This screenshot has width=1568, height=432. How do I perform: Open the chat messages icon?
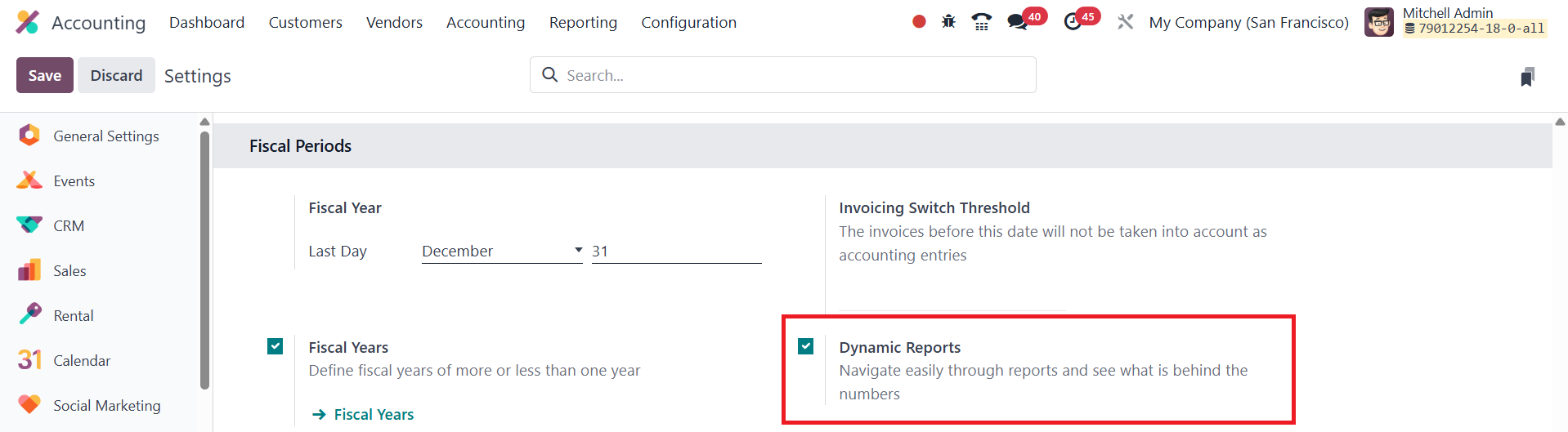coord(1018,22)
